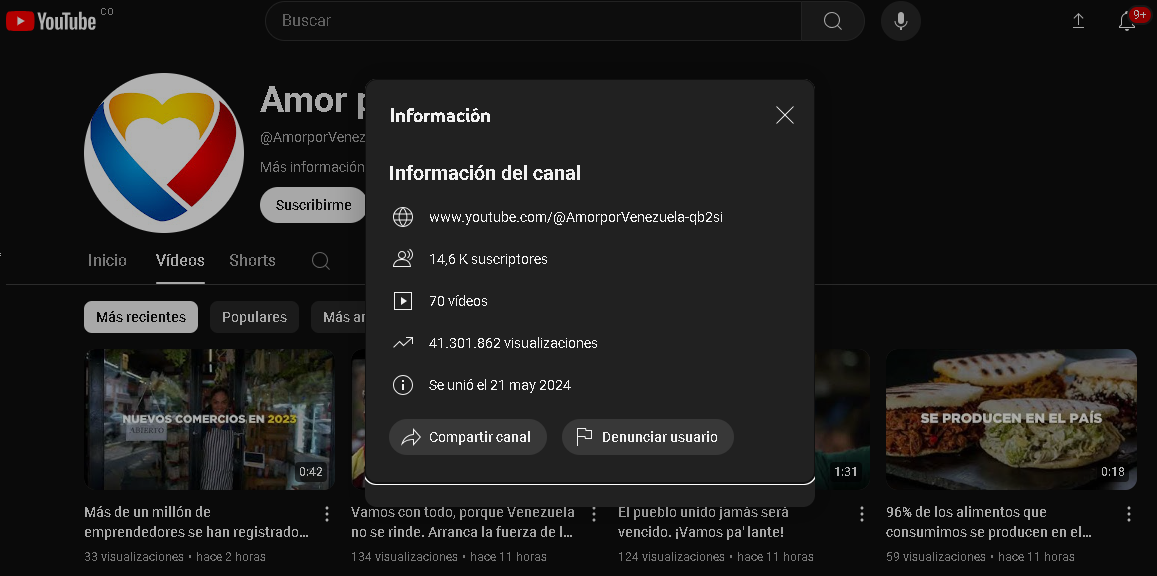Screen dimensions: 1157x576
Task: Open options for '96% de los alimentos' video
Action: click(1128, 514)
